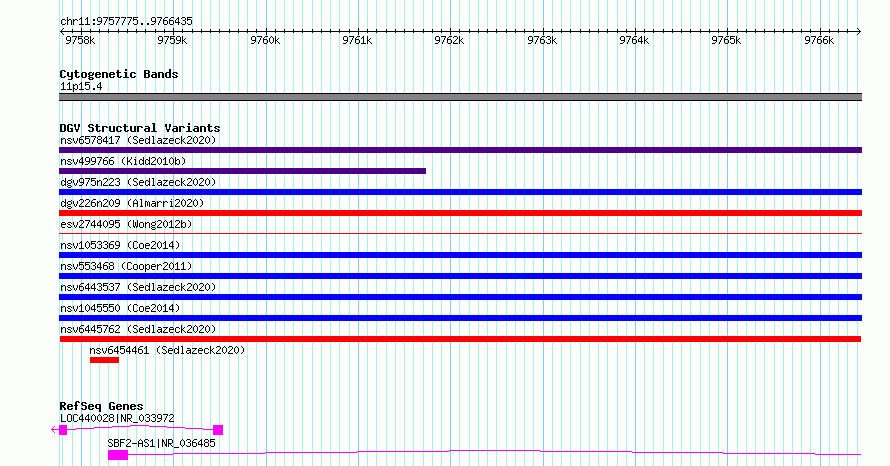This screenshot has width=890, height=466.
Task: Click the 9763k ruler tick label
Action: click(x=542, y=40)
